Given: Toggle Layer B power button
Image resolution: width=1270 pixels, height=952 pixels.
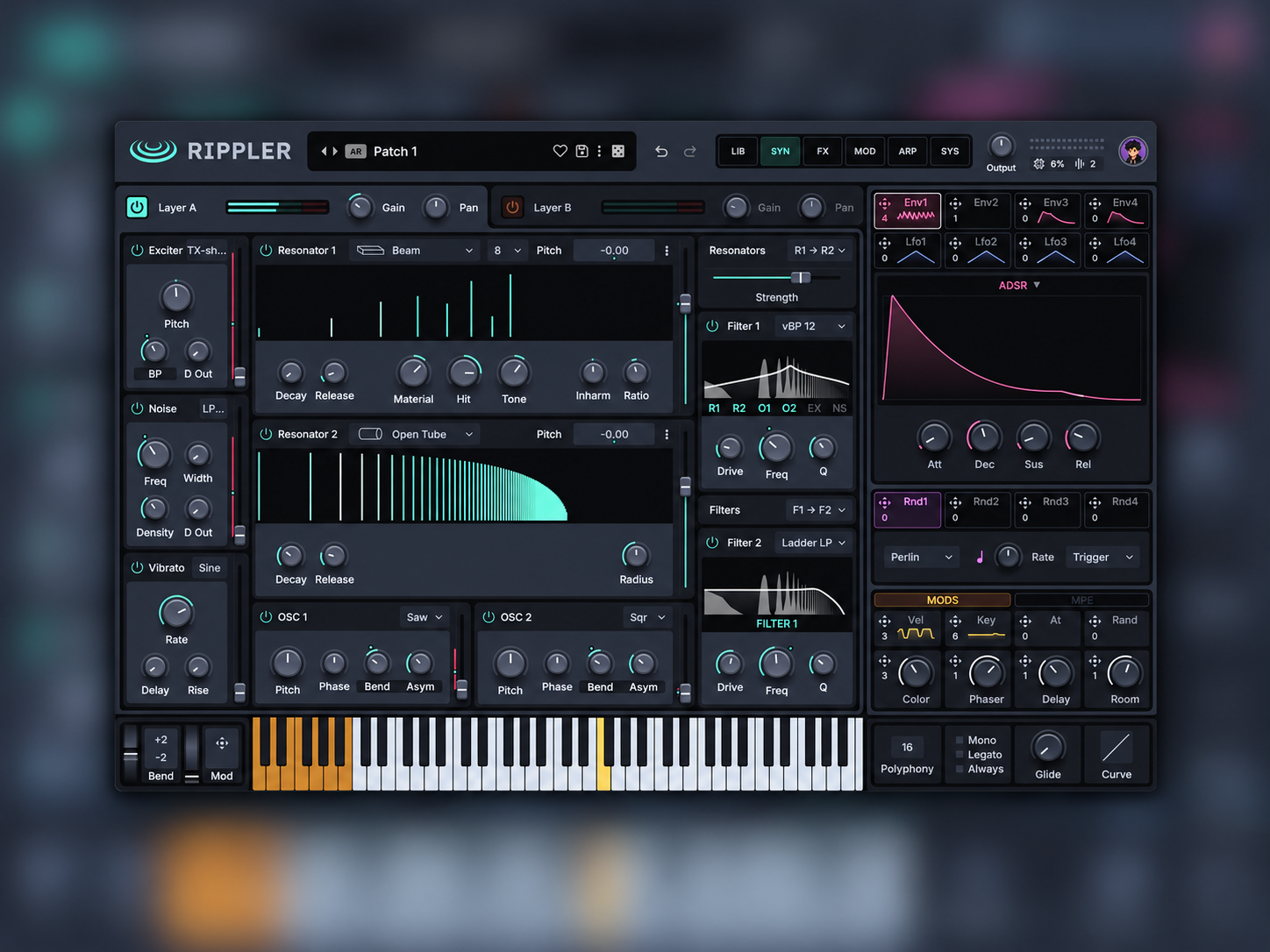Looking at the screenshot, I should point(512,207).
